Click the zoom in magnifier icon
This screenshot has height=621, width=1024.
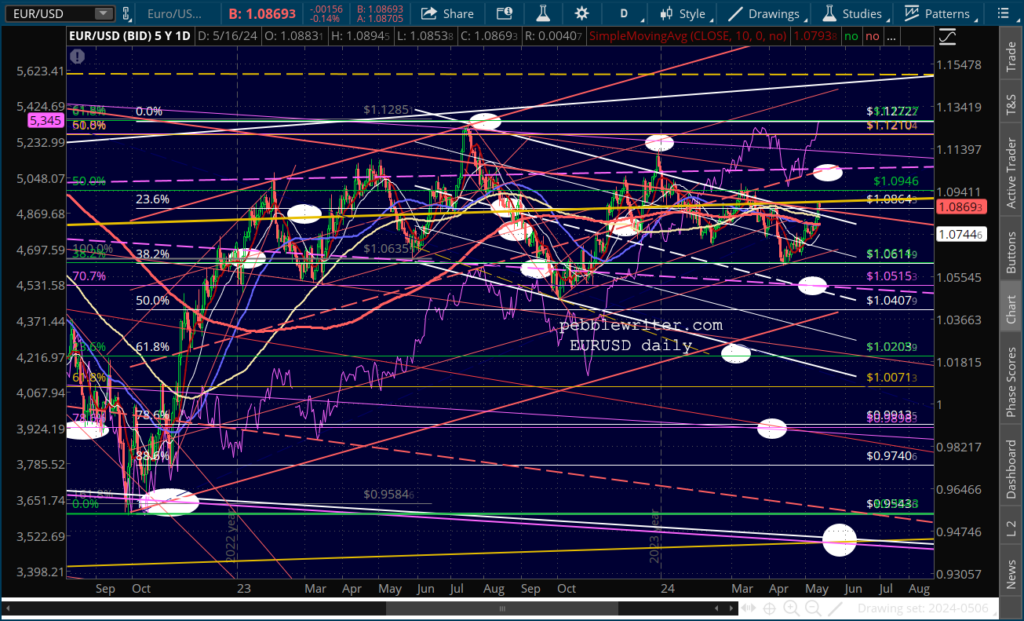pyautogui.click(x=791, y=609)
